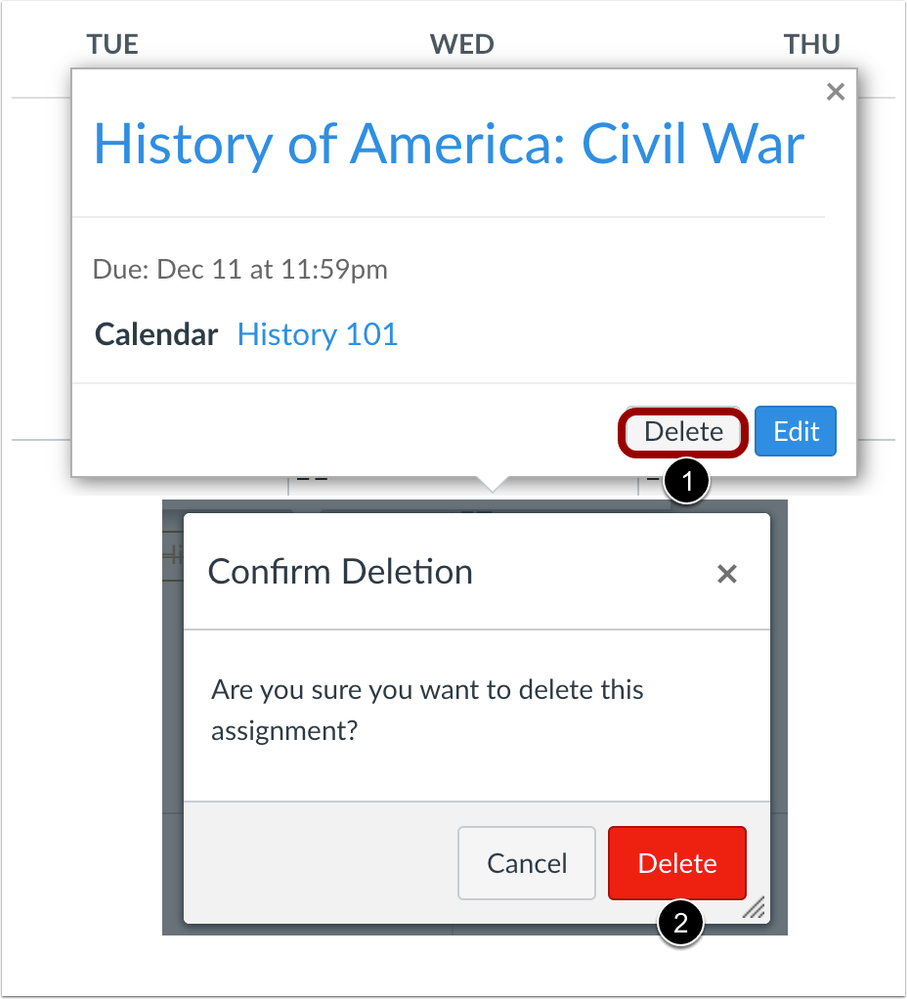Click the popup pointer arrow below the event card

click(x=490, y=483)
